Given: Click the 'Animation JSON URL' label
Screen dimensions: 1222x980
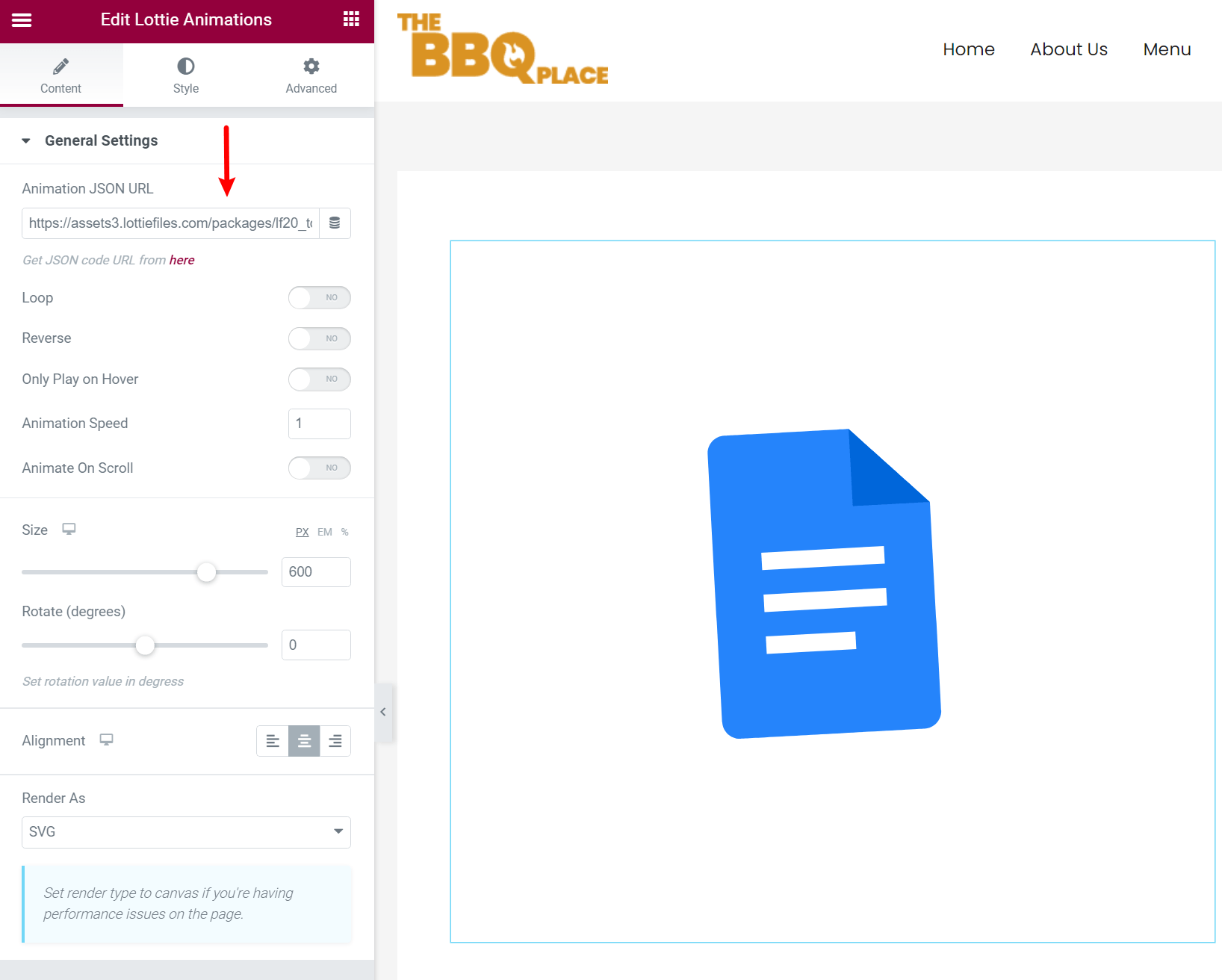Looking at the screenshot, I should tap(87, 188).
